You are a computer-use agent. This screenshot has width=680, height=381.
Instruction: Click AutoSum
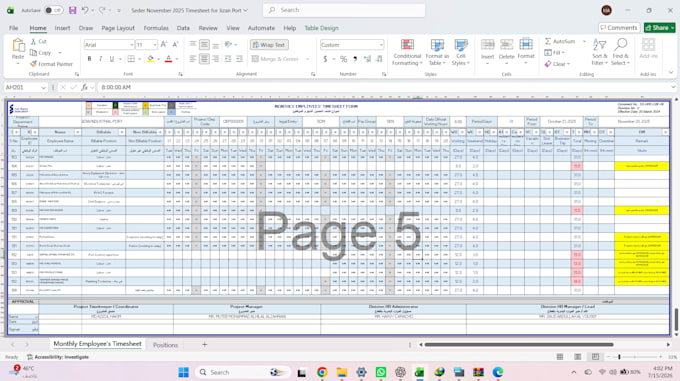(x=560, y=41)
